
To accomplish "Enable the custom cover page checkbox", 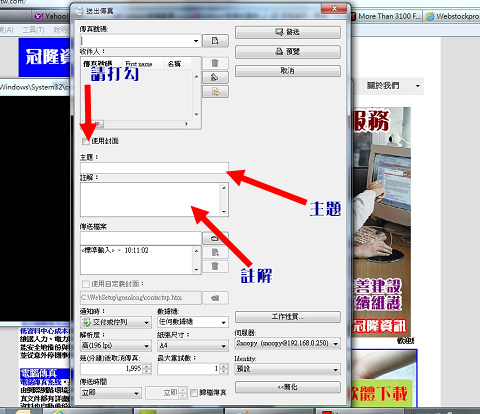I will 86,284.
